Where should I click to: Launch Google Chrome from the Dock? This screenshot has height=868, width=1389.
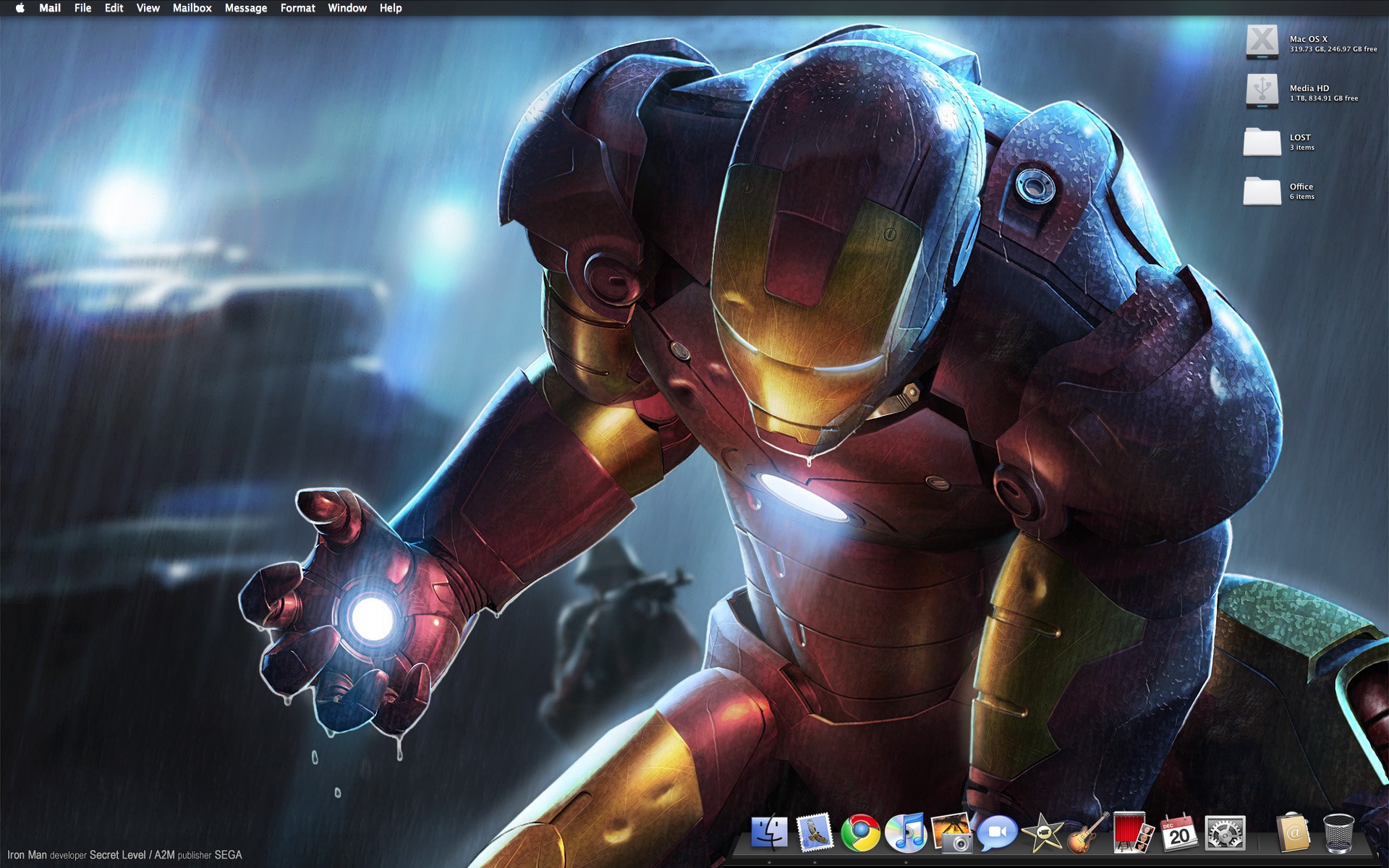tap(860, 833)
